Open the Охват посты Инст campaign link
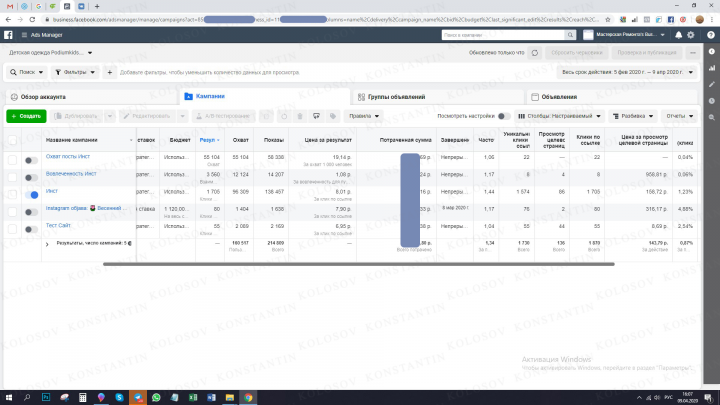The width and height of the screenshot is (720, 405). [68, 157]
